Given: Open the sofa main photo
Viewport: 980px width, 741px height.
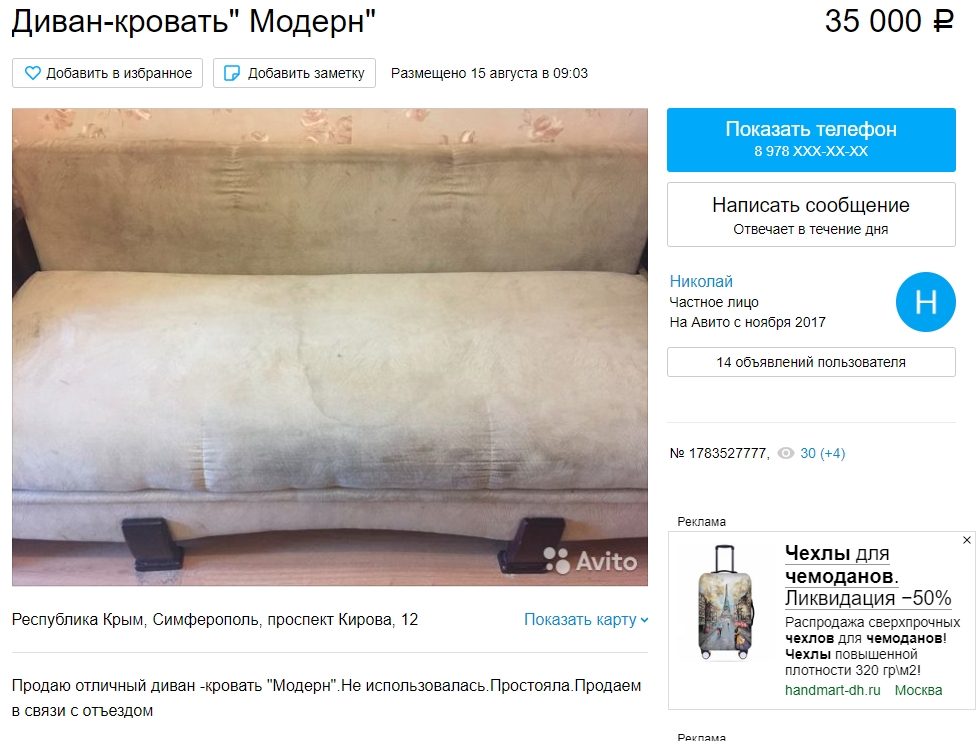Looking at the screenshot, I should (330, 347).
